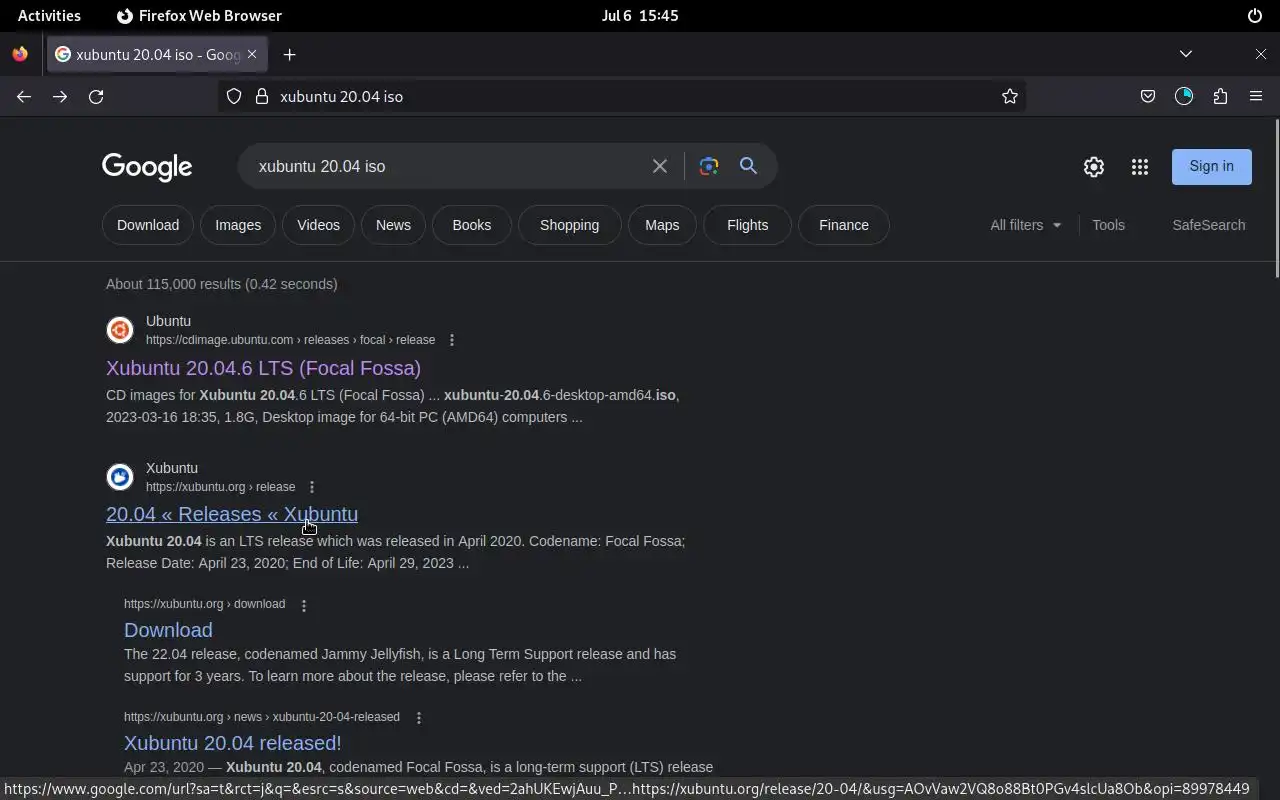Switch to Videos results
Viewport: 1280px width, 800px height.
(x=318, y=225)
